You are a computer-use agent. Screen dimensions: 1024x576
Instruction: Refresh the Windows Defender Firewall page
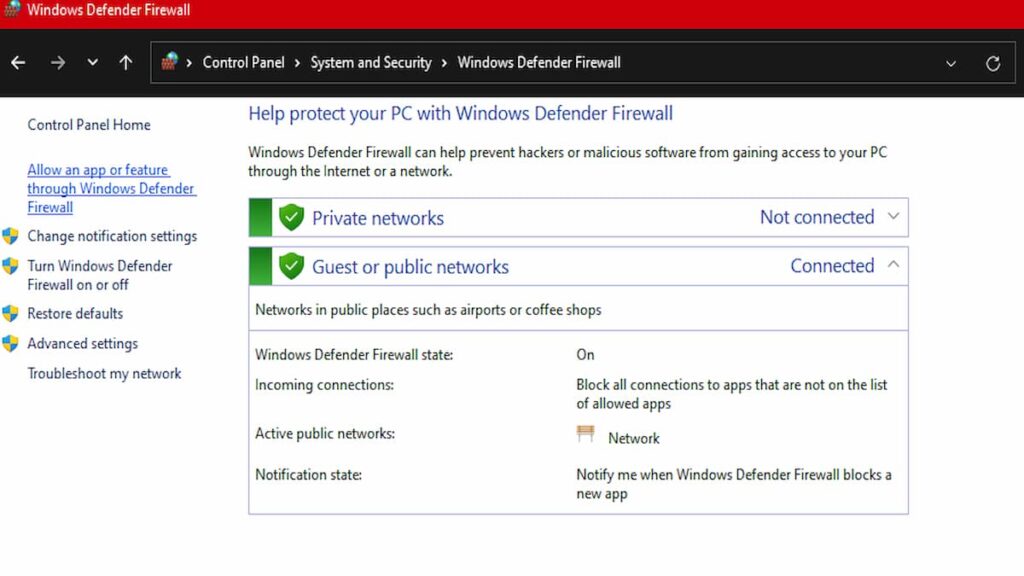[993, 63]
